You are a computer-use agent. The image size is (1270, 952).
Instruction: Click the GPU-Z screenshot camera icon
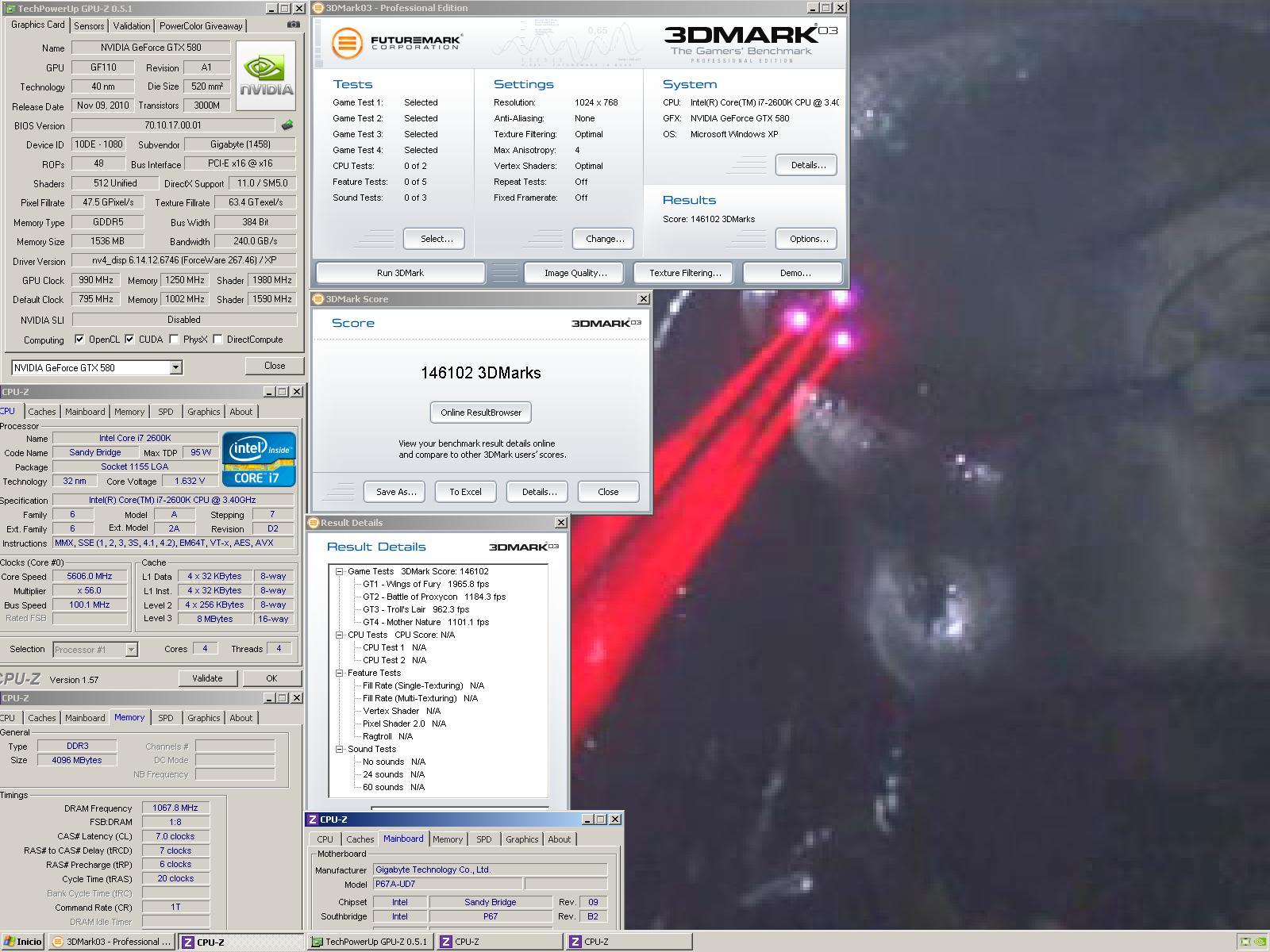click(x=293, y=25)
